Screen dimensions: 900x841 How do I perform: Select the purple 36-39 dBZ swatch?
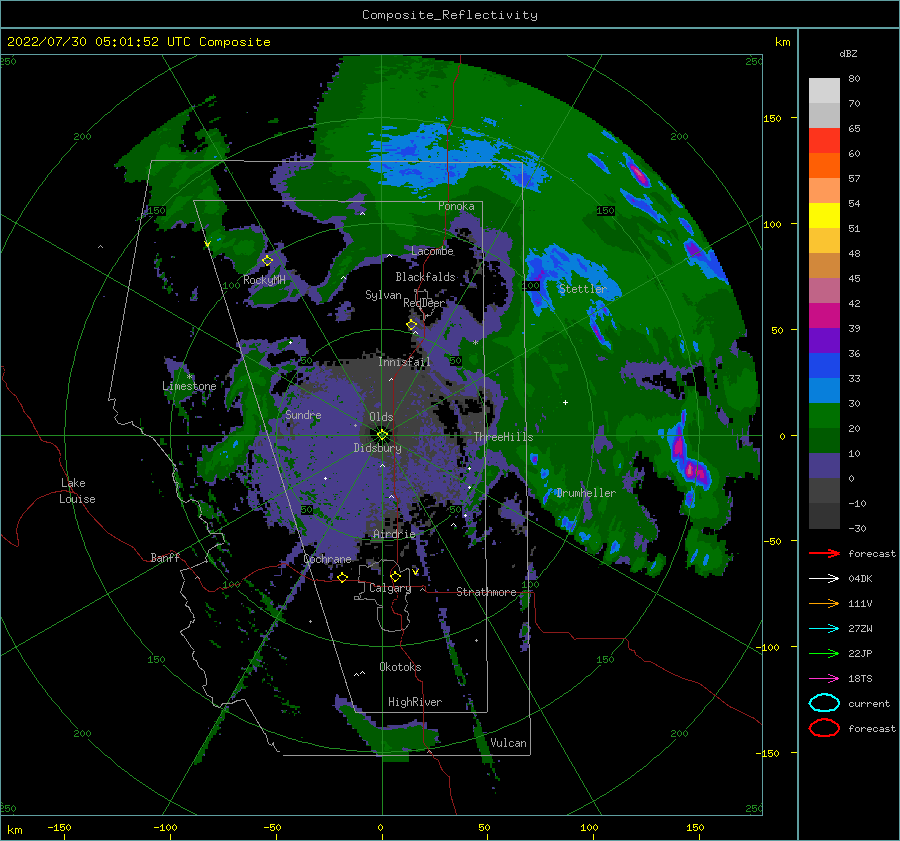tap(824, 341)
